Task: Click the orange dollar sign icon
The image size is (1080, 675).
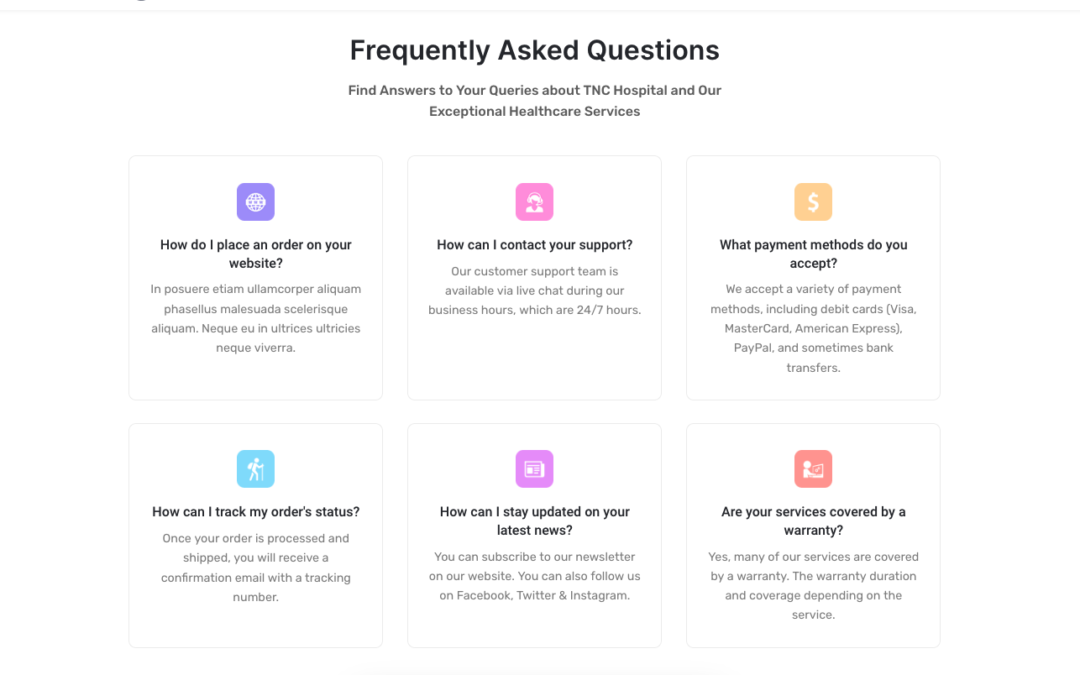Action: click(813, 202)
